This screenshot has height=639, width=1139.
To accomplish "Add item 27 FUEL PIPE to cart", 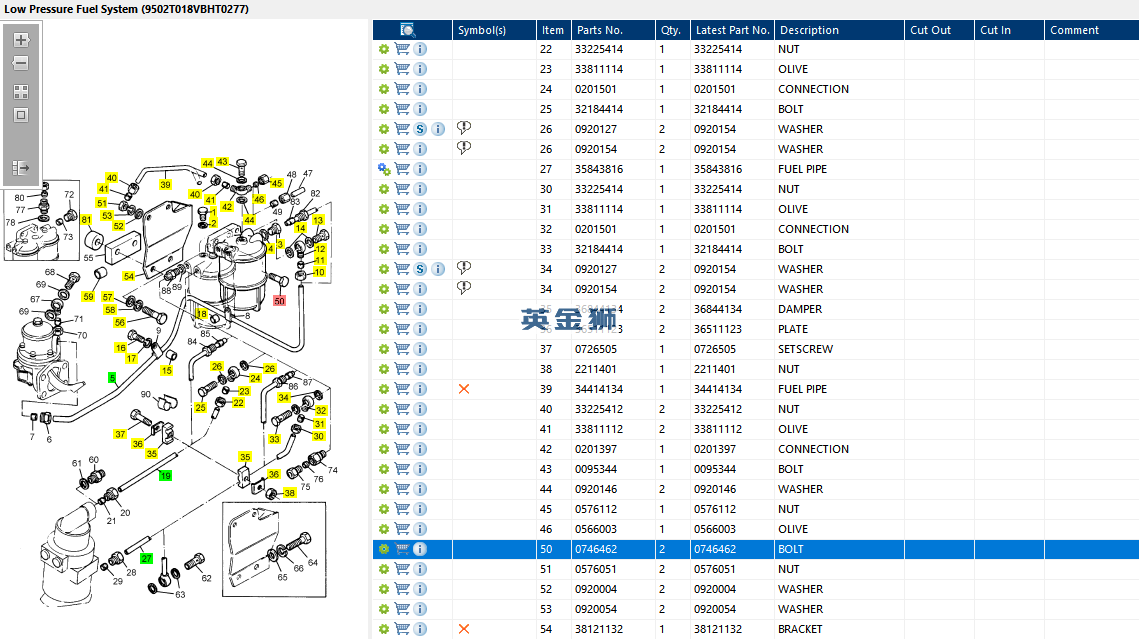I will [402, 168].
